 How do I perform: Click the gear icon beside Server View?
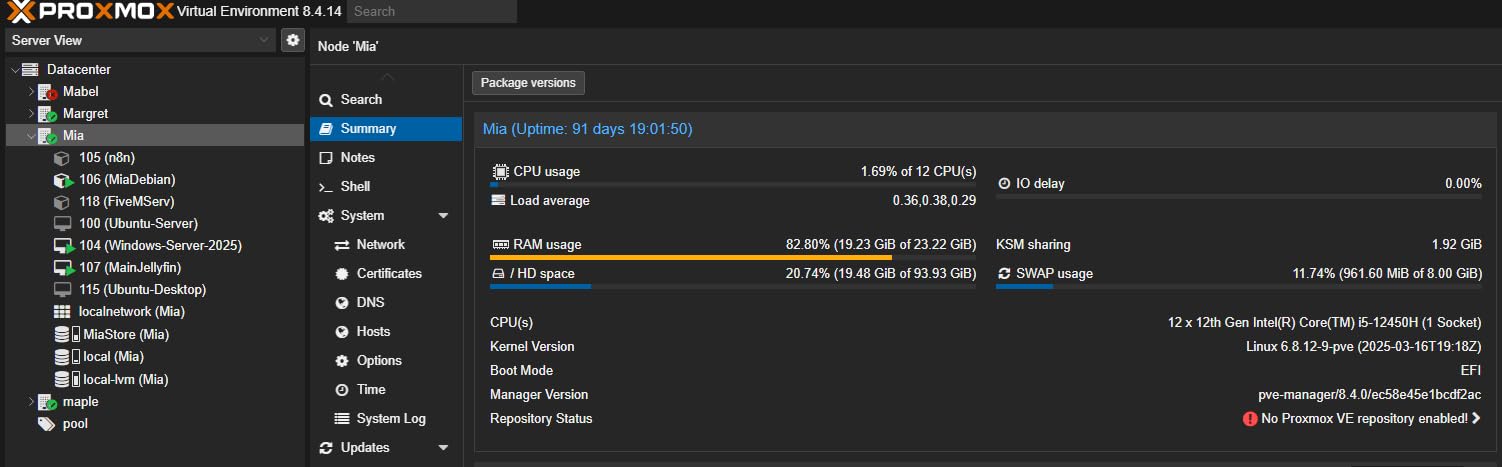(x=292, y=40)
